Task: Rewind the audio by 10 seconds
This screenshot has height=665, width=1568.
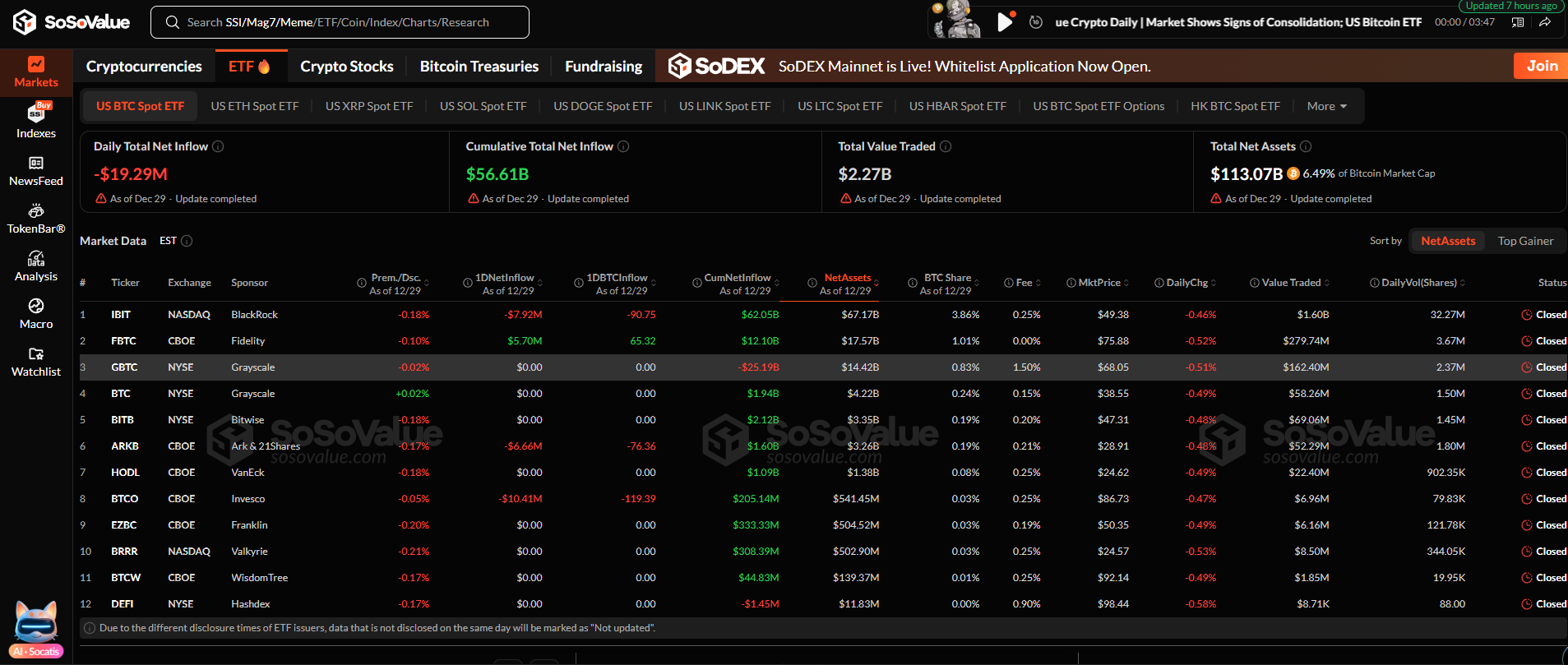Action: coord(1036,22)
